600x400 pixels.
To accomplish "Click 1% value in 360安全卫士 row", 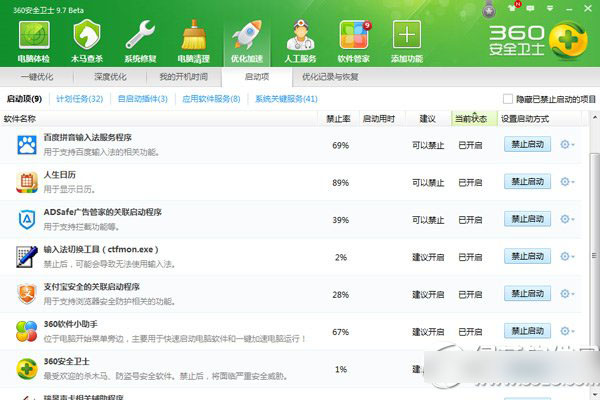I will pyautogui.click(x=341, y=369).
